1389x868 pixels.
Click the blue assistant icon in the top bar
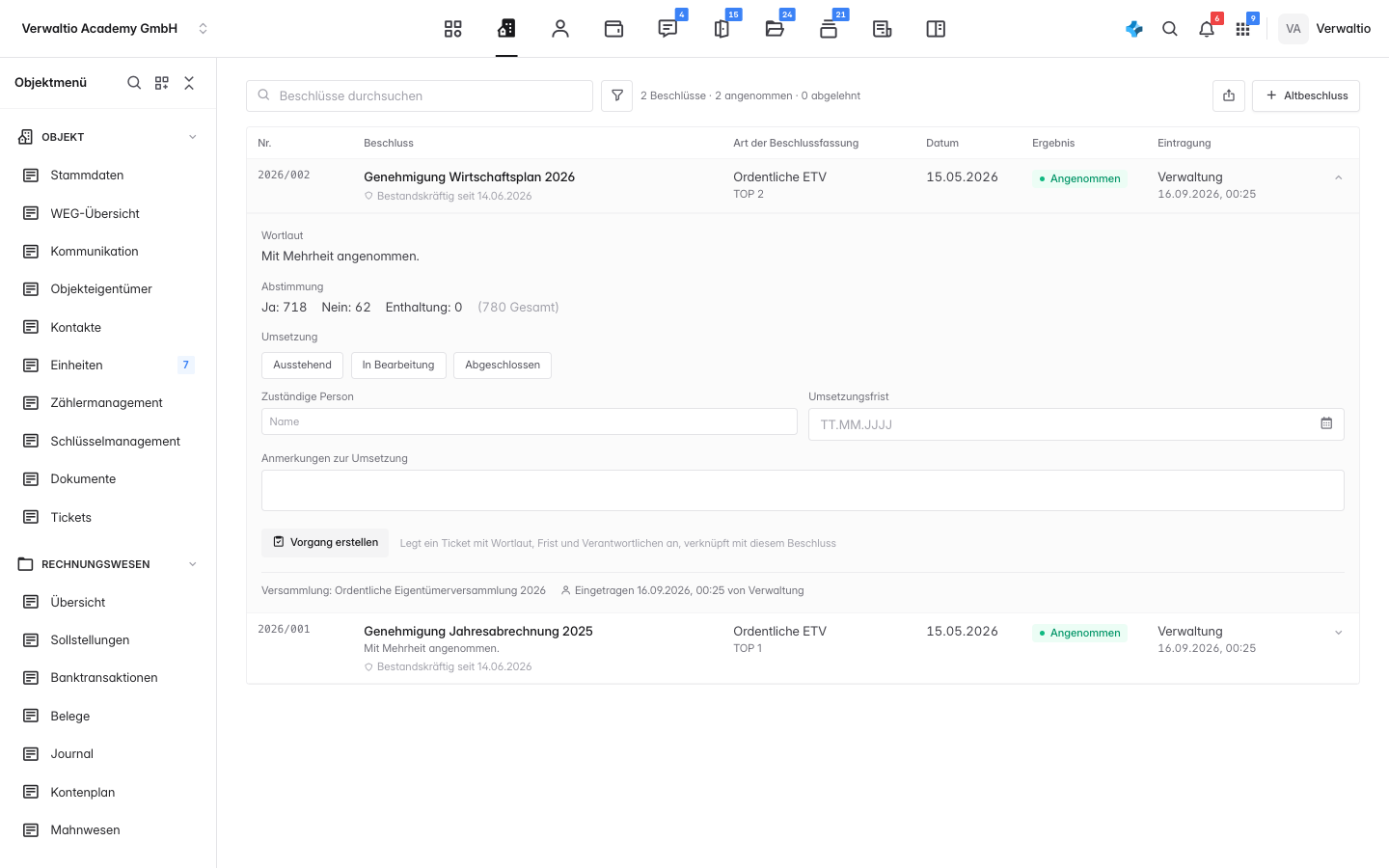pyautogui.click(x=1134, y=29)
